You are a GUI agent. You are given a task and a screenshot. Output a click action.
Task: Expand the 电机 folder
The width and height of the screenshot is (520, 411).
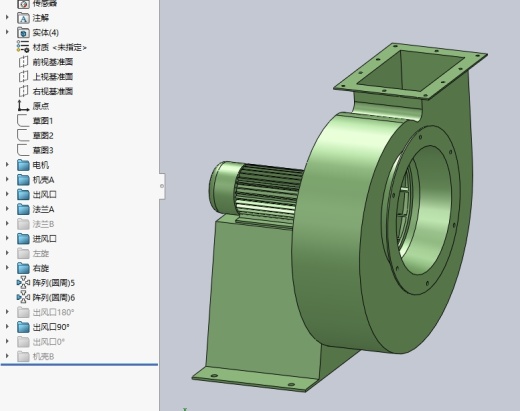pos(7,164)
